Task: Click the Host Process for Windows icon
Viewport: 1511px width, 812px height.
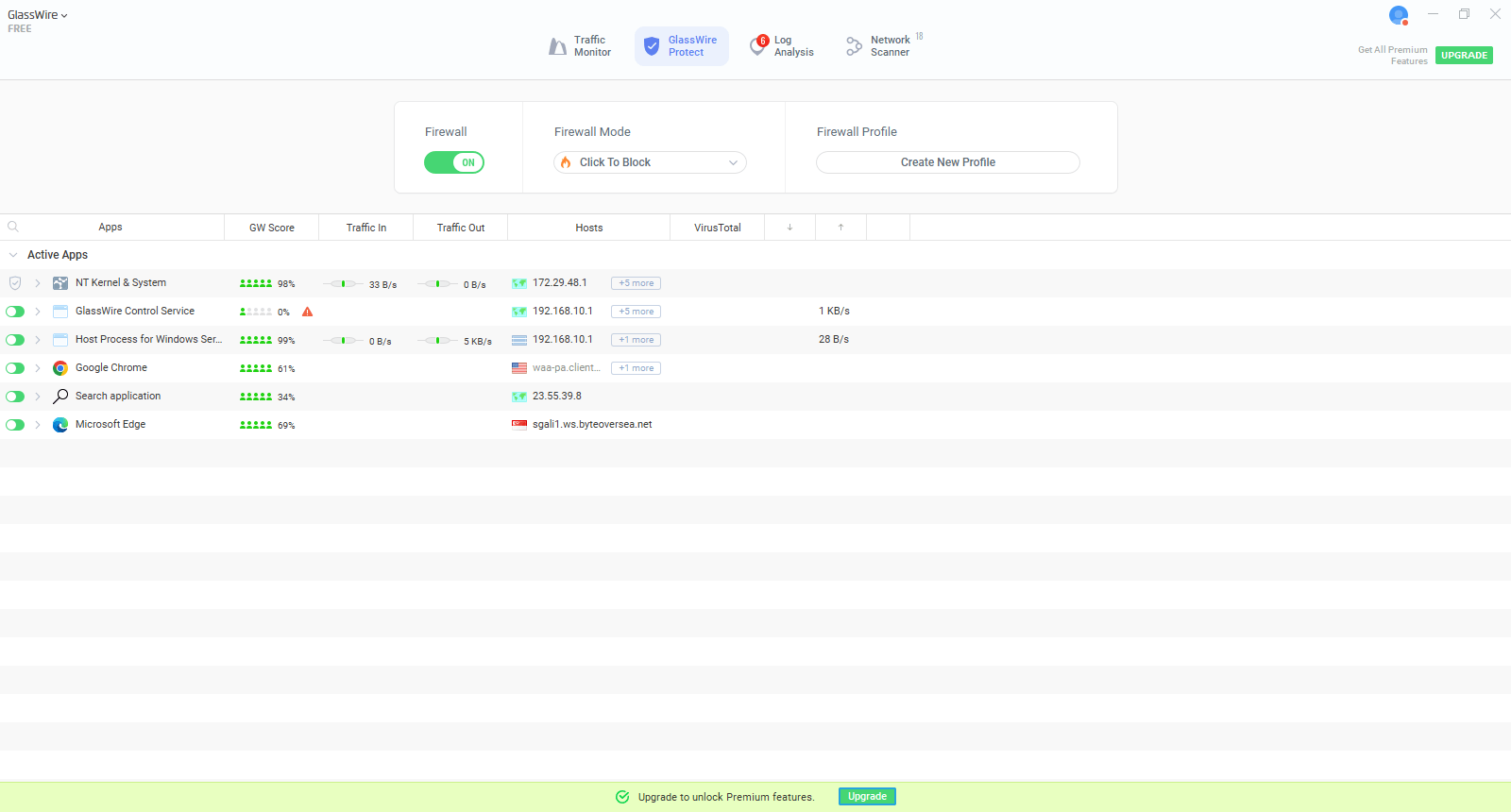Action: point(60,340)
